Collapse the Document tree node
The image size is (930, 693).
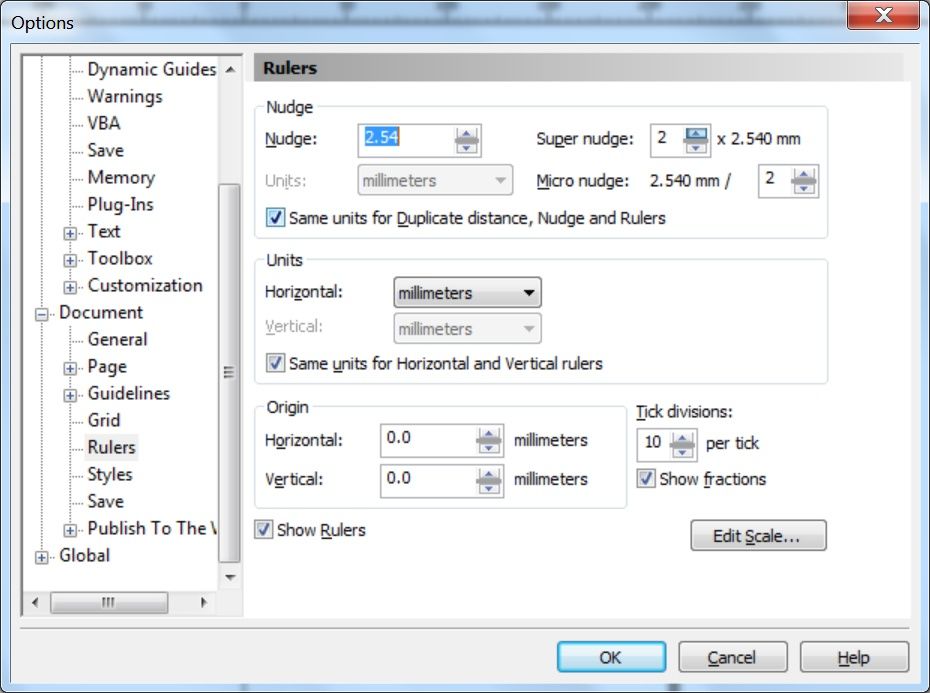(42, 314)
